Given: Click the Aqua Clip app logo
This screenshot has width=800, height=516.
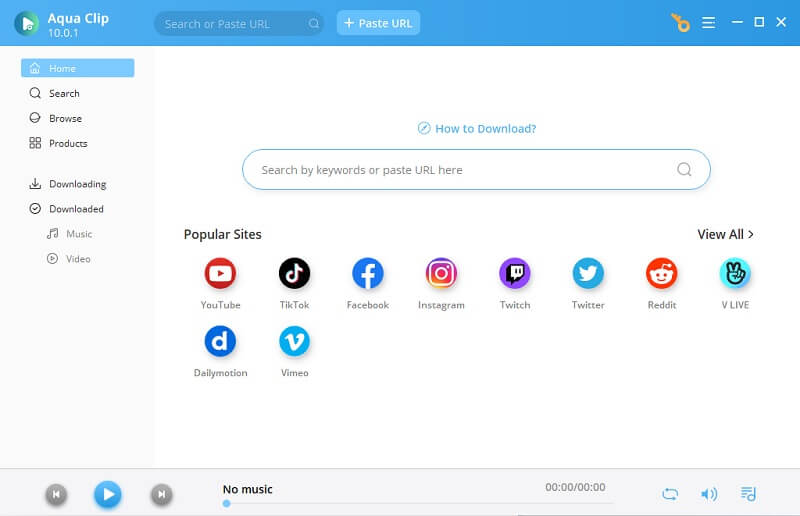Looking at the screenshot, I should click(27, 23).
